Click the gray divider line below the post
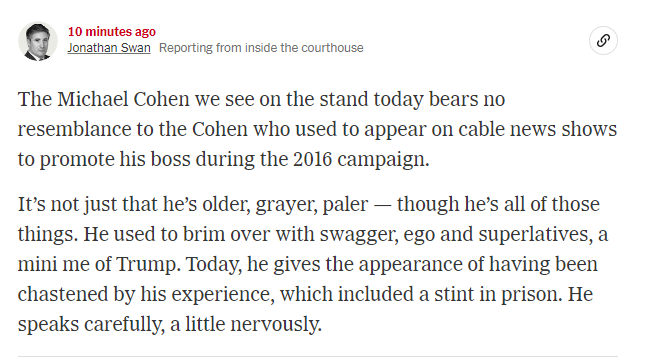The height and width of the screenshot is (361, 645). click(x=318, y=356)
